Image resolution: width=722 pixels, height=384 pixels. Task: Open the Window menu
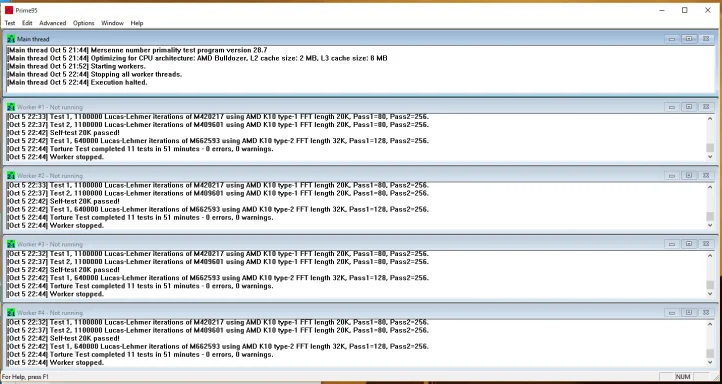[112, 23]
